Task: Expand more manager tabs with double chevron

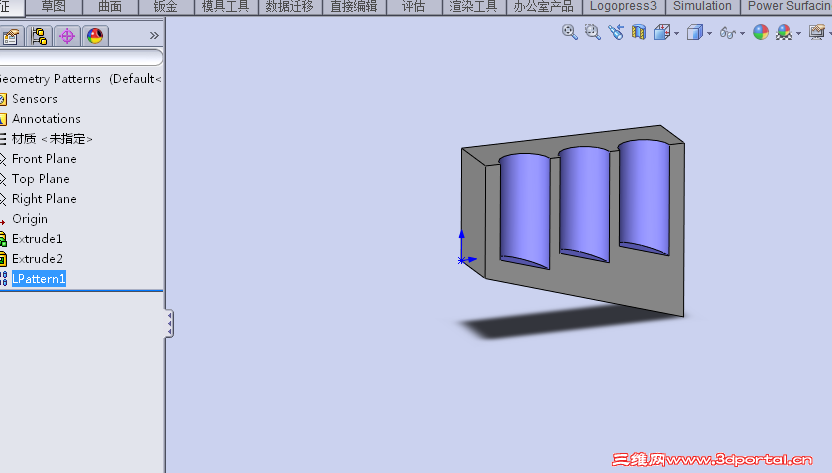Action: coord(154,36)
